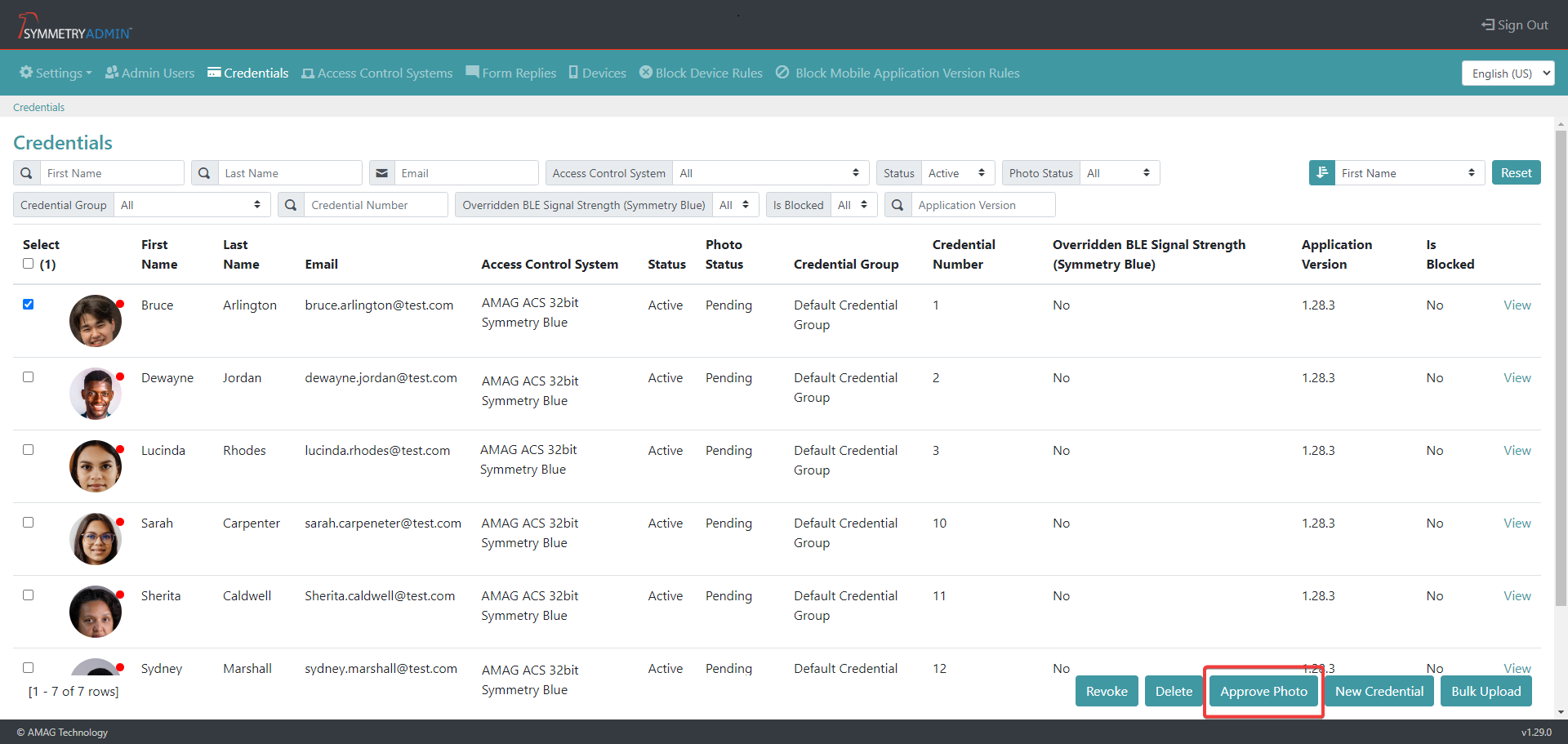1568x744 pixels.
Task: Click bruce.arlington@test.com email cell
Action: 379,305
